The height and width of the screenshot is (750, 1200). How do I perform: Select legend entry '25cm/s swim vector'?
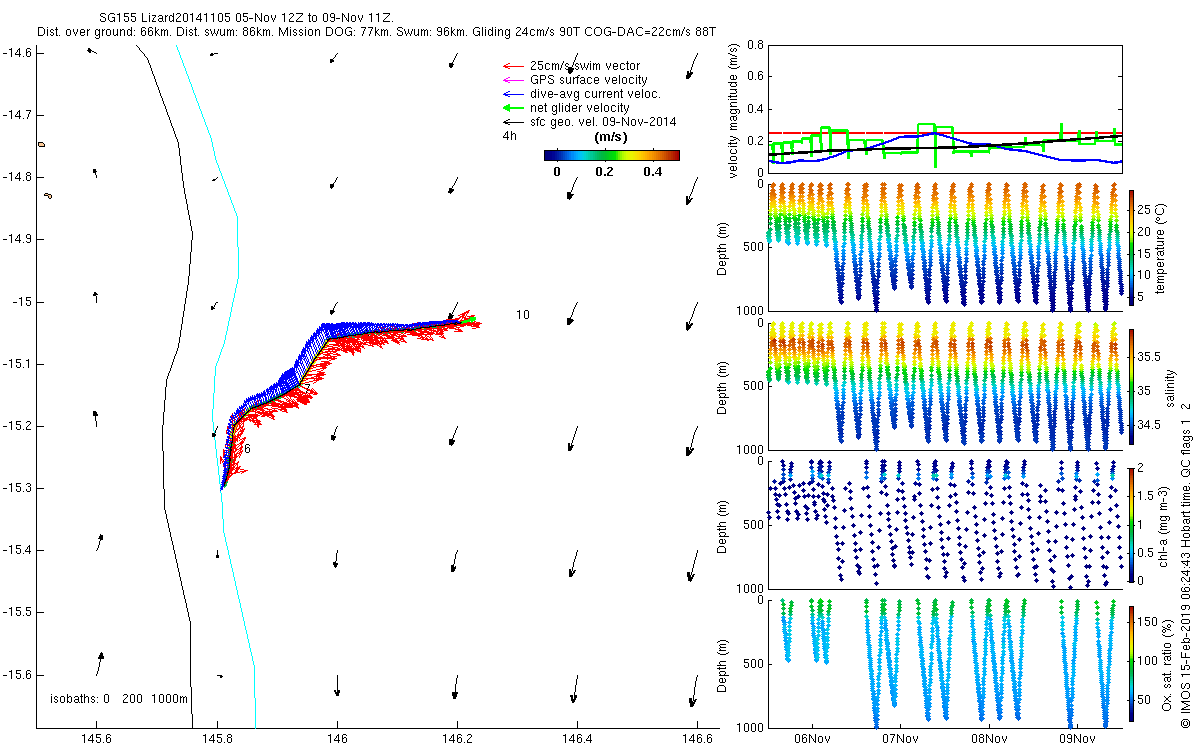pos(585,66)
